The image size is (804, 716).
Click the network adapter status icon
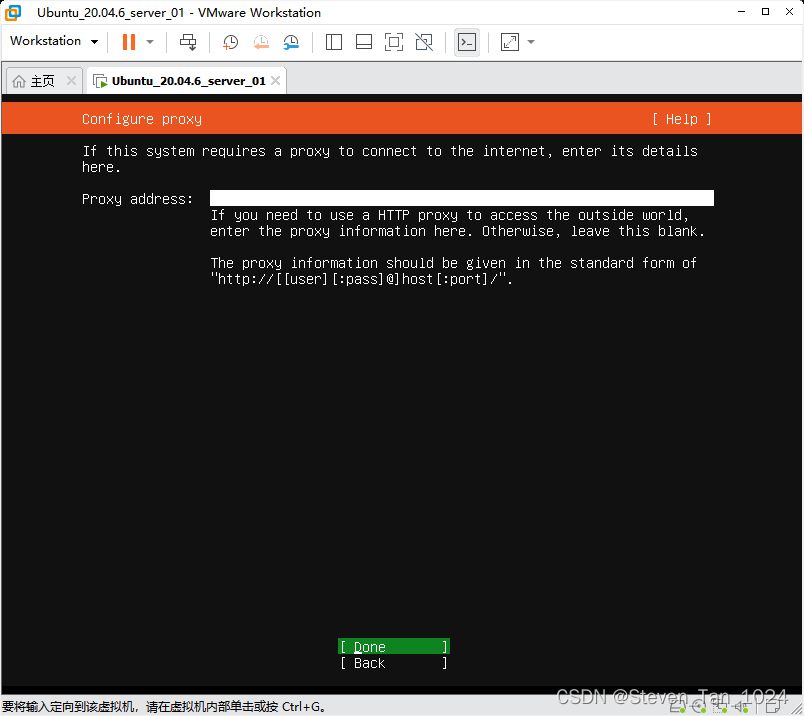[720, 708]
